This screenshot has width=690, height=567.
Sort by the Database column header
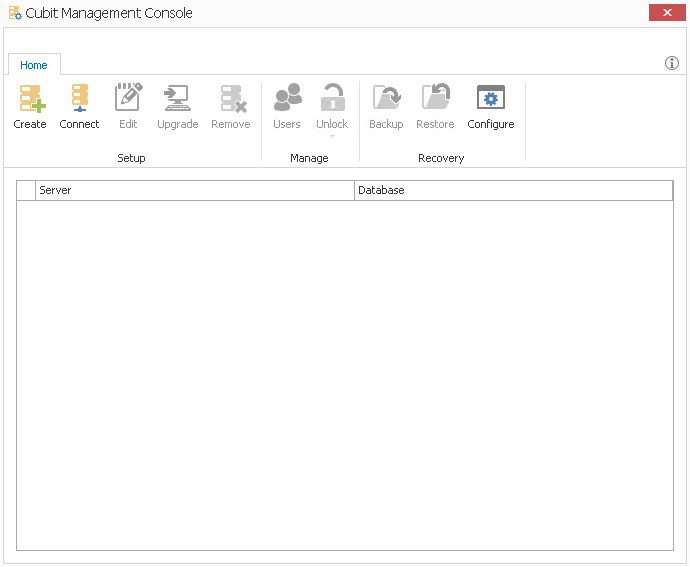coord(513,190)
